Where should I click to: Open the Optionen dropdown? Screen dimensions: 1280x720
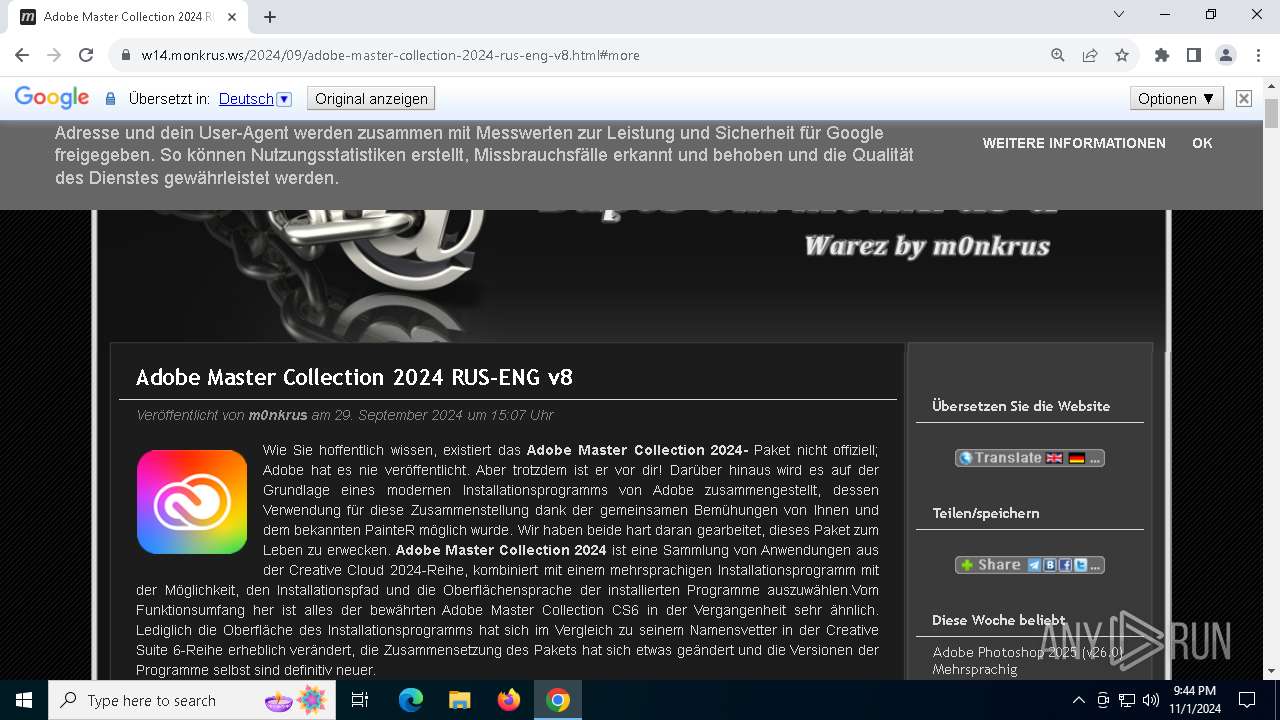[x=1177, y=99]
